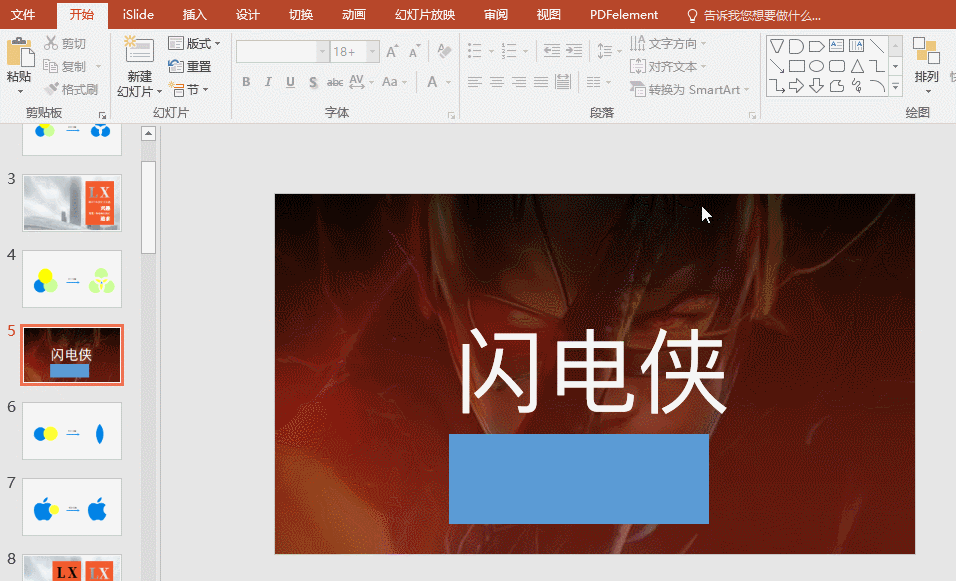Toggle Italic text formatting

(268, 82)
